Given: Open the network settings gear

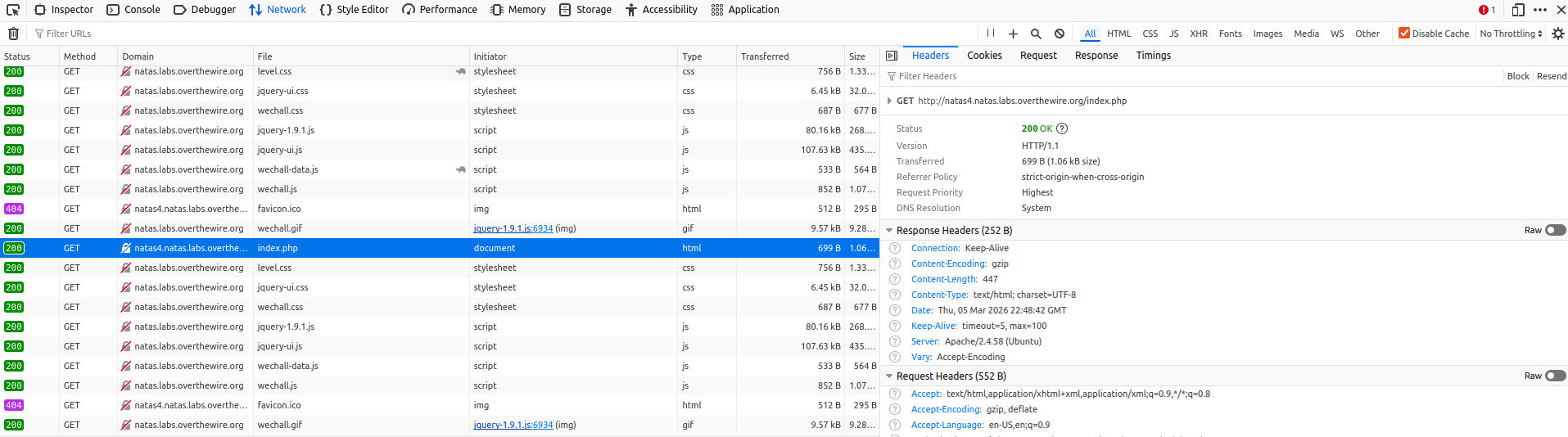Looking at the screenshot, I should [x=1558, y=34].
